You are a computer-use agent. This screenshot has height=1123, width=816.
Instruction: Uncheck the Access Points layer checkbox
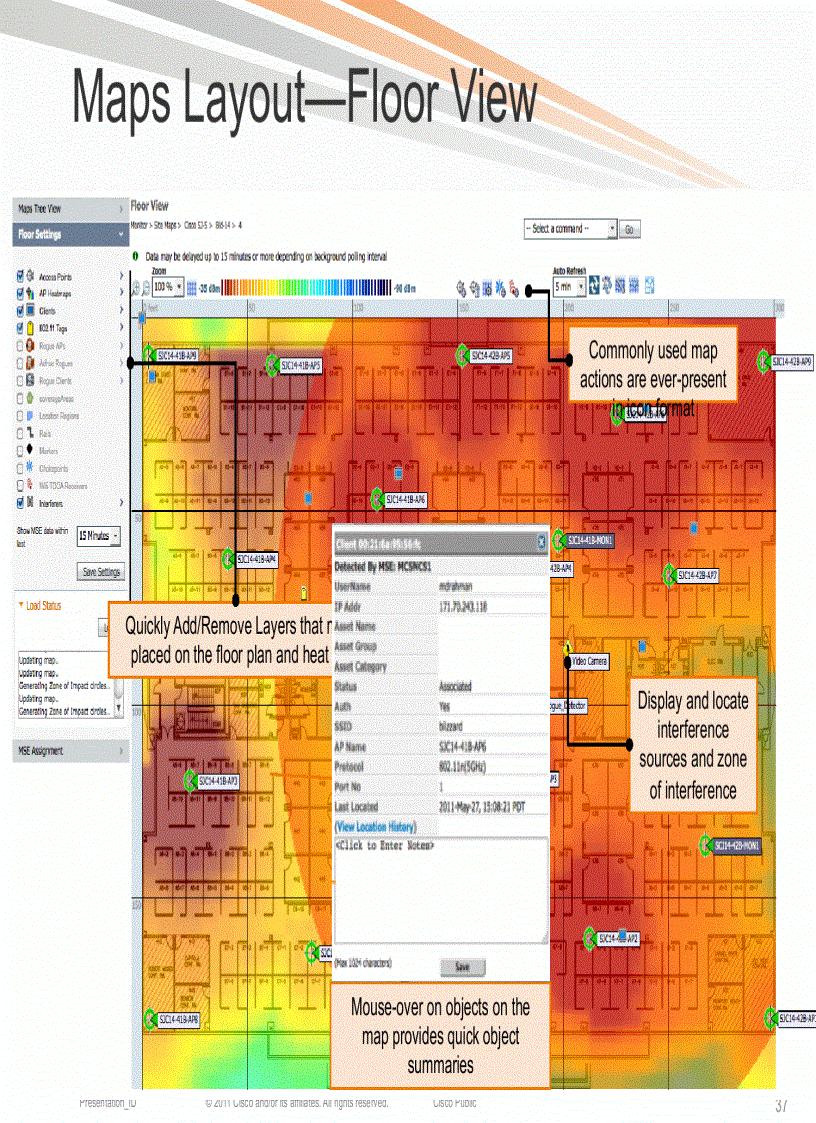(21, 276)
